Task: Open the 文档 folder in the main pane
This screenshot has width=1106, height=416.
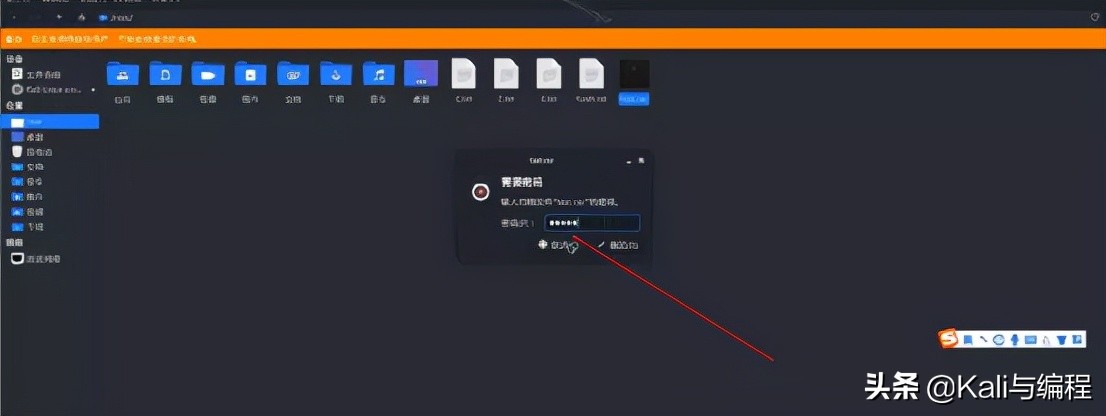Action: [293, 83]
